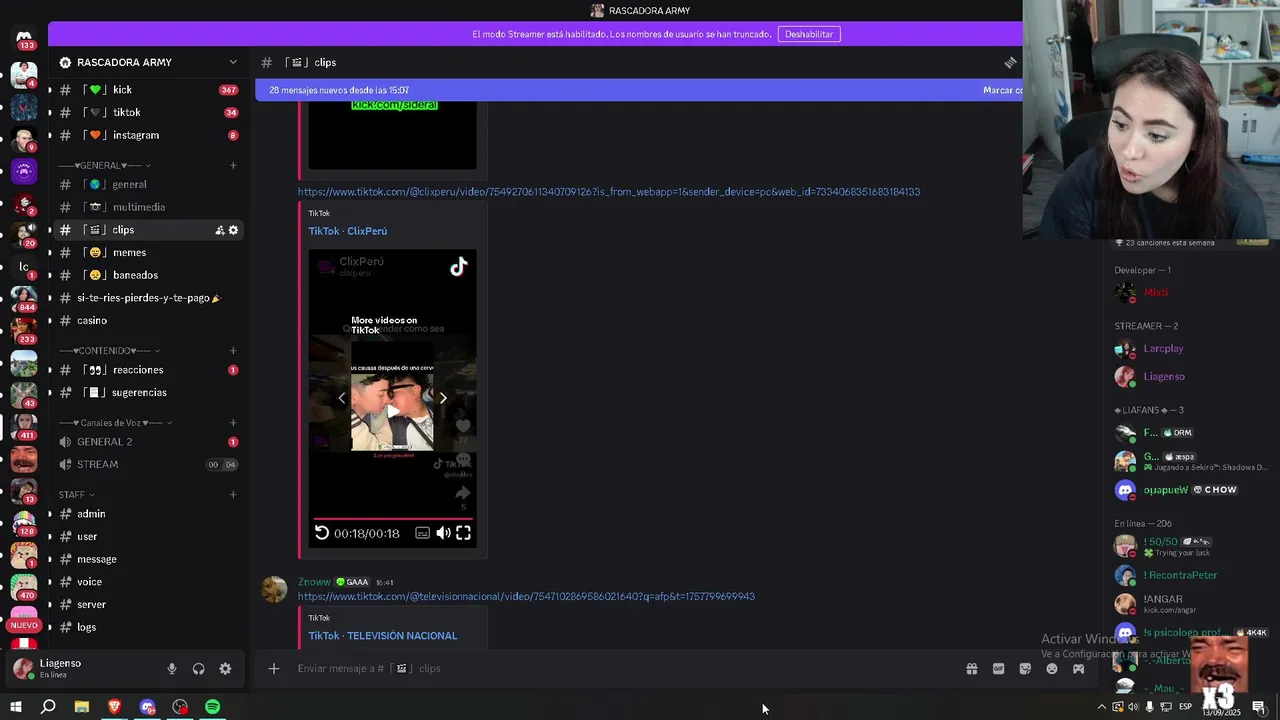The height and width of the screenshot is (720, 1280).
Task: Mute the microphone in user panel
Action: click(172, 669)
